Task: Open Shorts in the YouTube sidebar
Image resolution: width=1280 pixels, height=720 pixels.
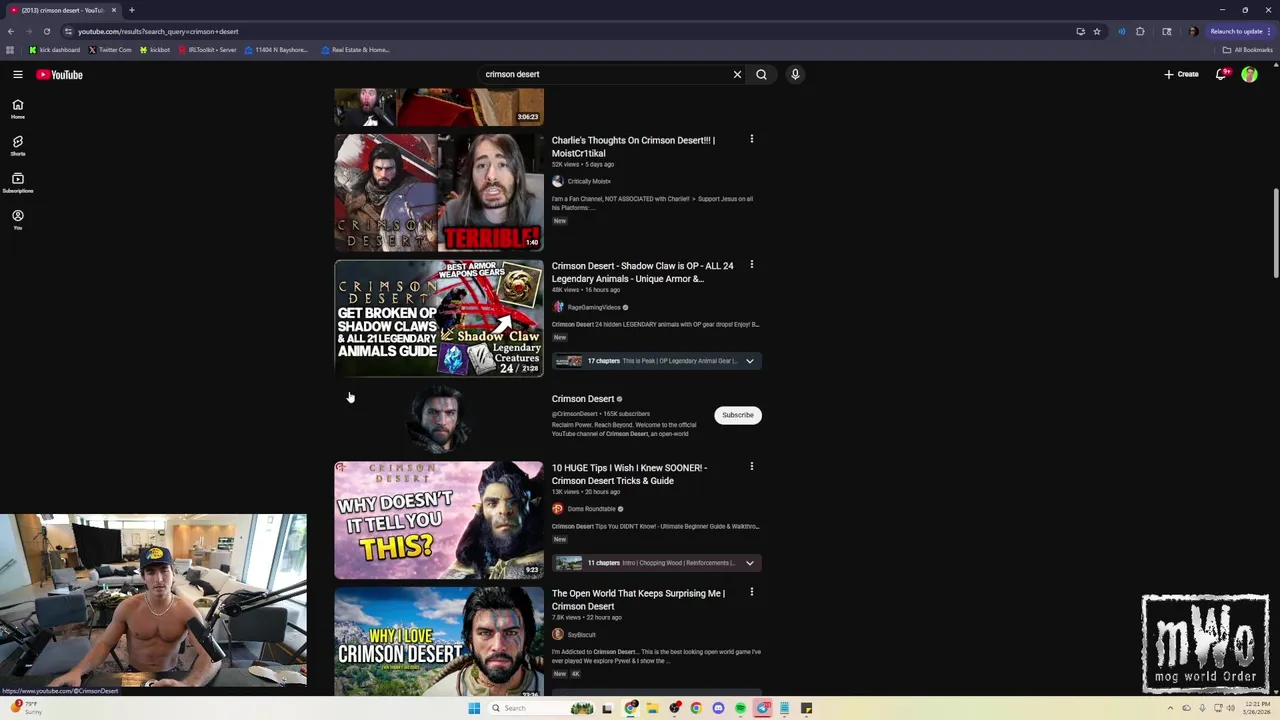Action: [x=18, y=146]
